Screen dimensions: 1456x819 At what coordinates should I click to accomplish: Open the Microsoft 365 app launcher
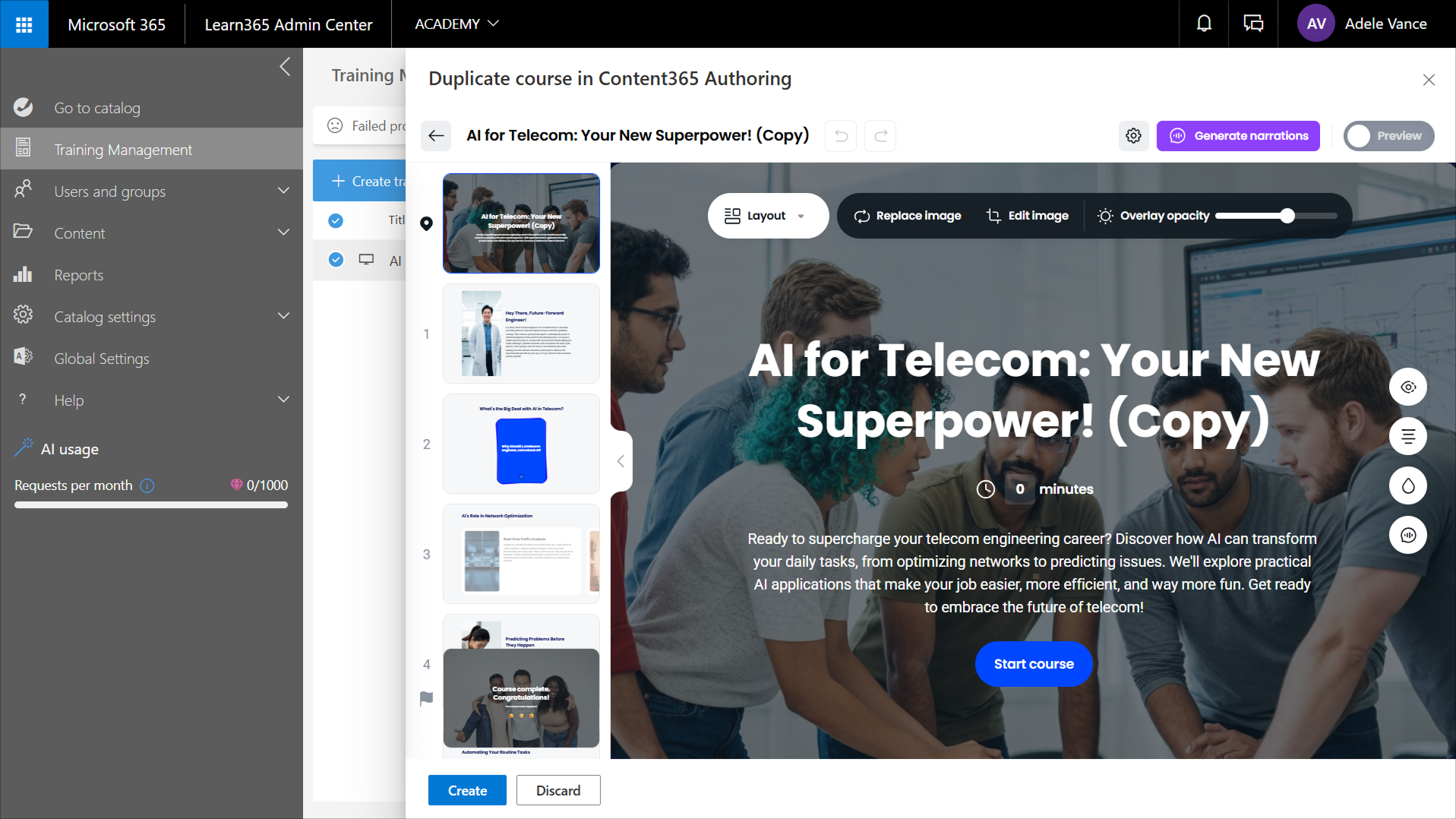click(x=24, y=24)
